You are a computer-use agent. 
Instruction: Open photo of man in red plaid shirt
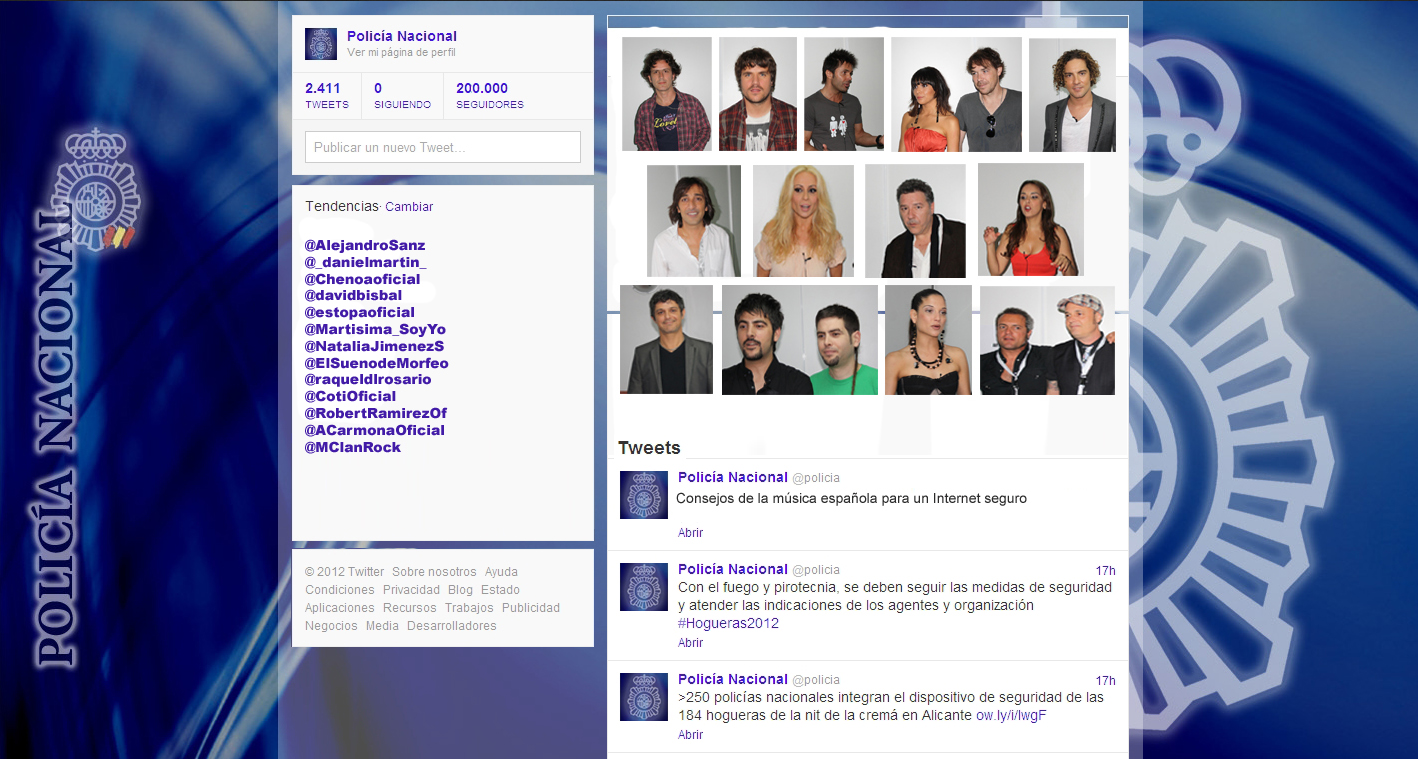click(x=757, y=94)
